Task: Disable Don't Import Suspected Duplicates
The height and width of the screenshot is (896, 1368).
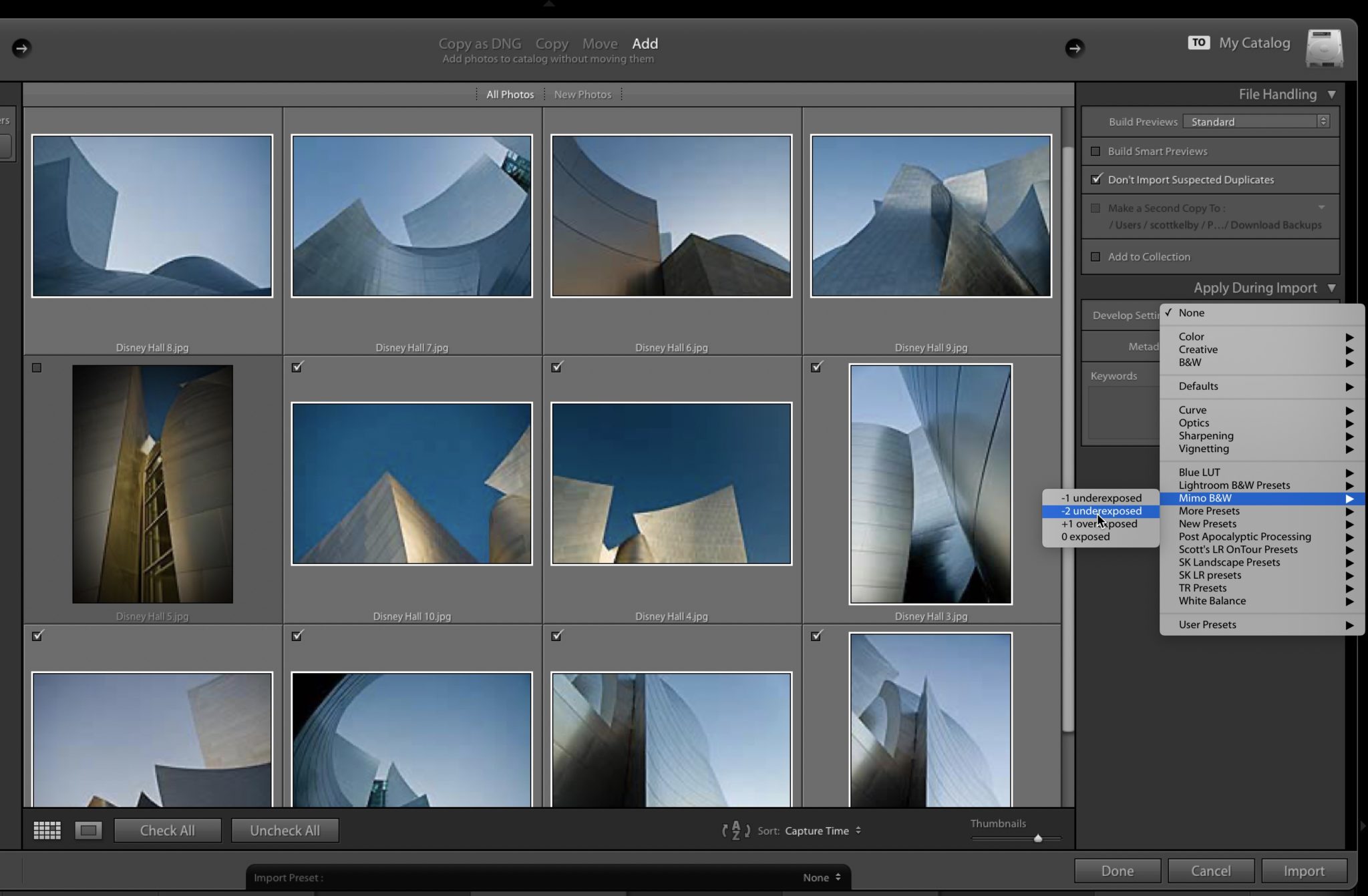Action: 1096,179
